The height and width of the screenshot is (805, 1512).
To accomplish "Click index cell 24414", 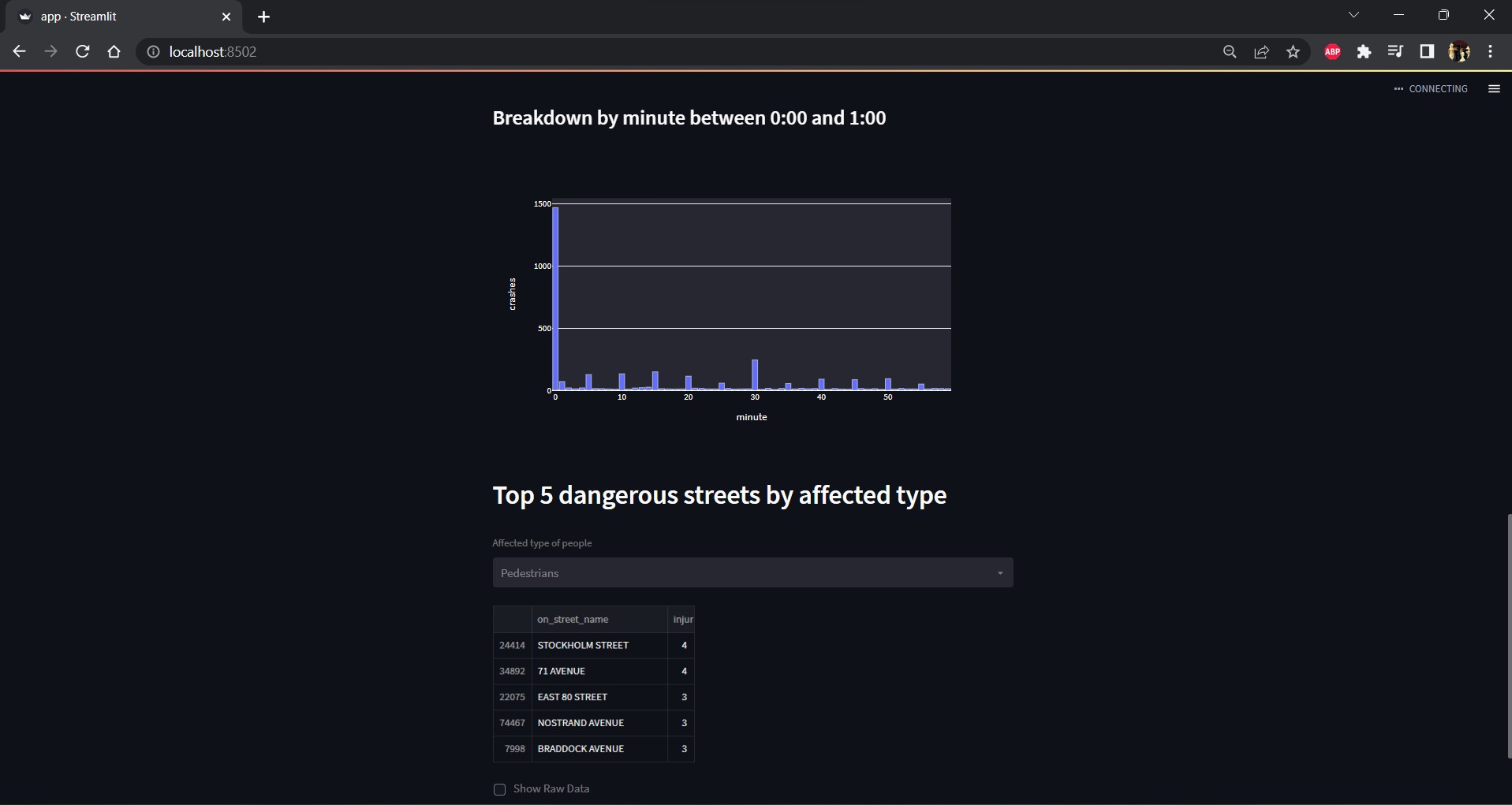I will 512,645.
